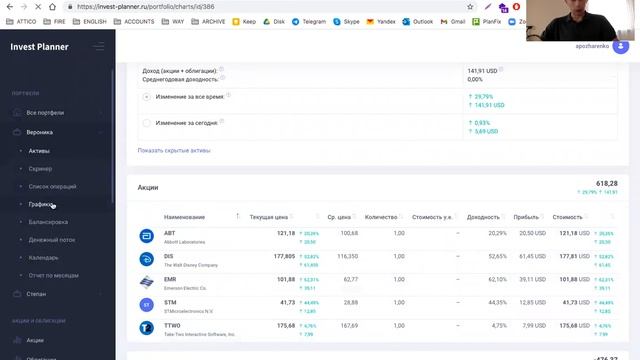
Task: Sort table by Прибыль column
Action: click(x=526, y=217)
